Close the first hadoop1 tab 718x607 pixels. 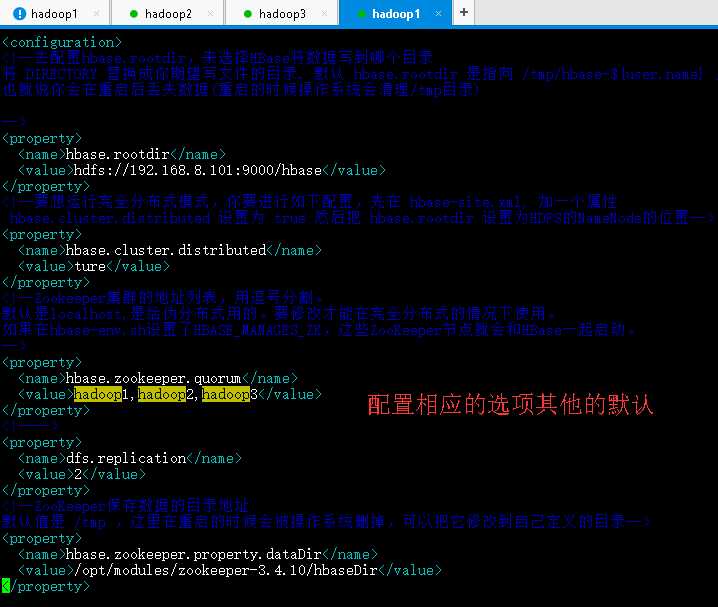[97, 14]
